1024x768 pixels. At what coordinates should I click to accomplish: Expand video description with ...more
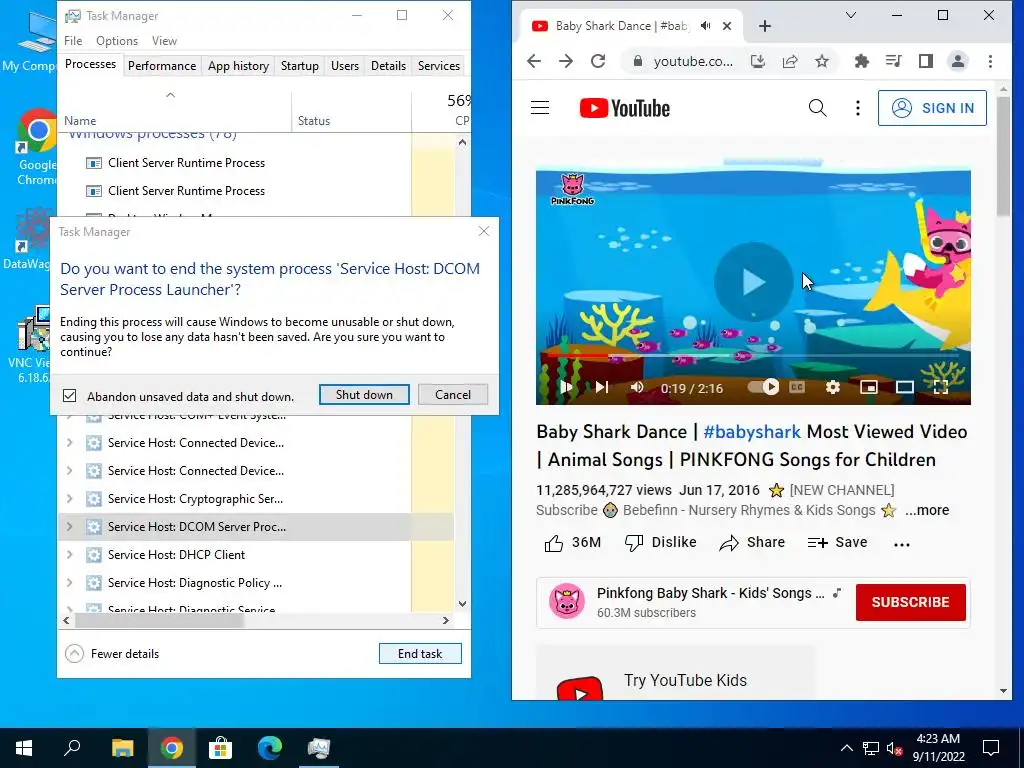pos(927,510)
